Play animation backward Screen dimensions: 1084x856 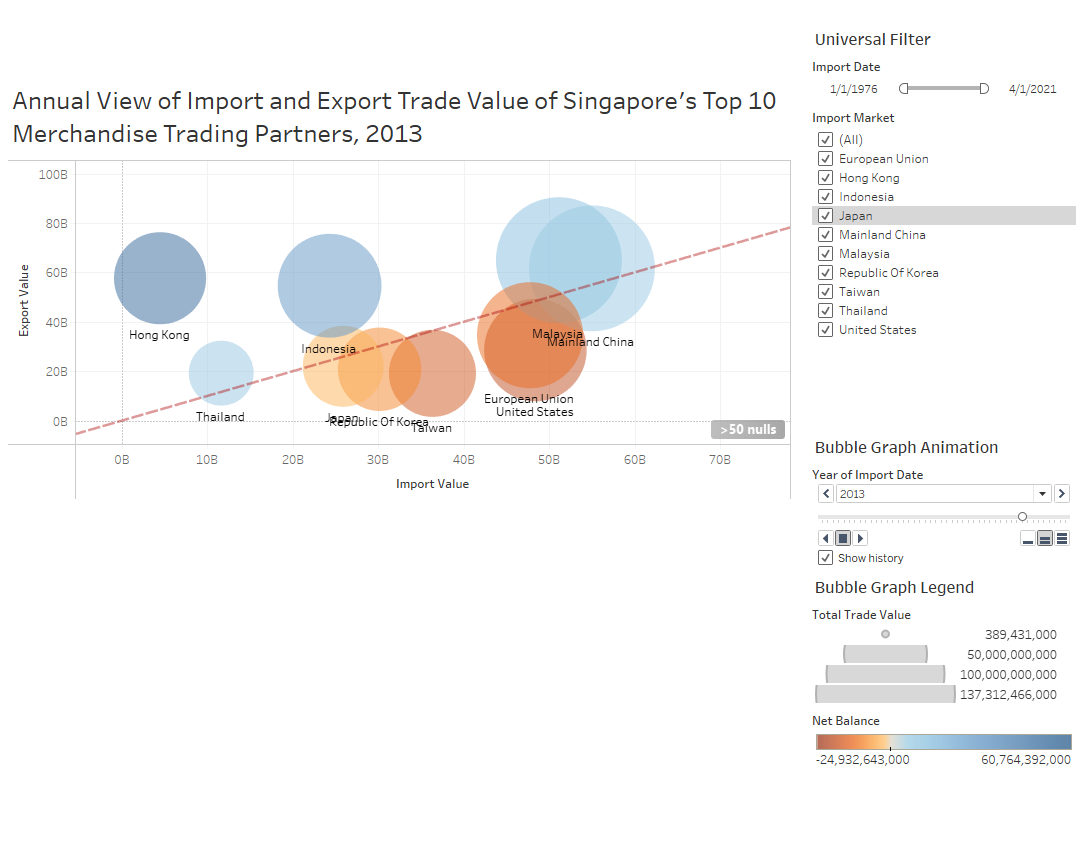click(x=826, y=538)
